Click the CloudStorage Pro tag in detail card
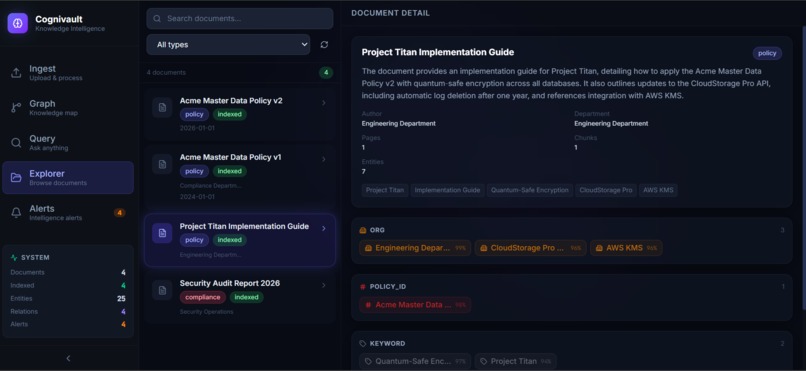Screen dimensions: 806x371 coord(606,190)
